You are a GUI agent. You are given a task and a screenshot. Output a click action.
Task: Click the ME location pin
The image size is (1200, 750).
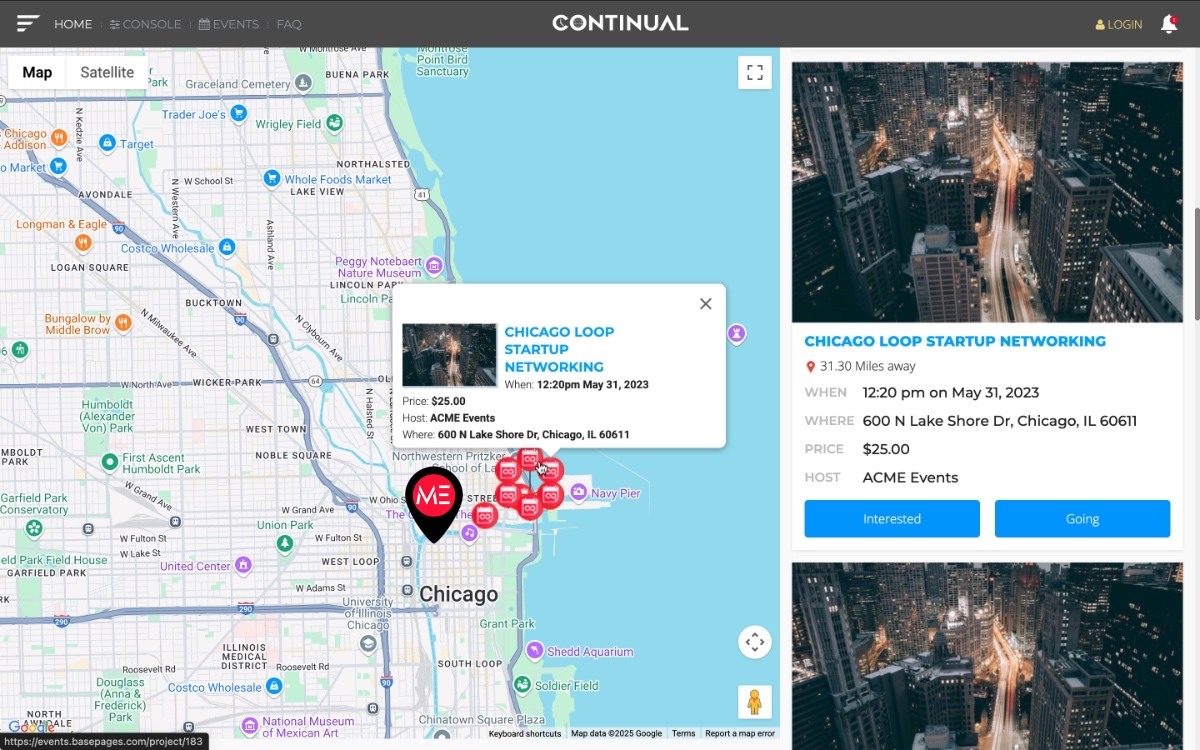click(434, 503)
